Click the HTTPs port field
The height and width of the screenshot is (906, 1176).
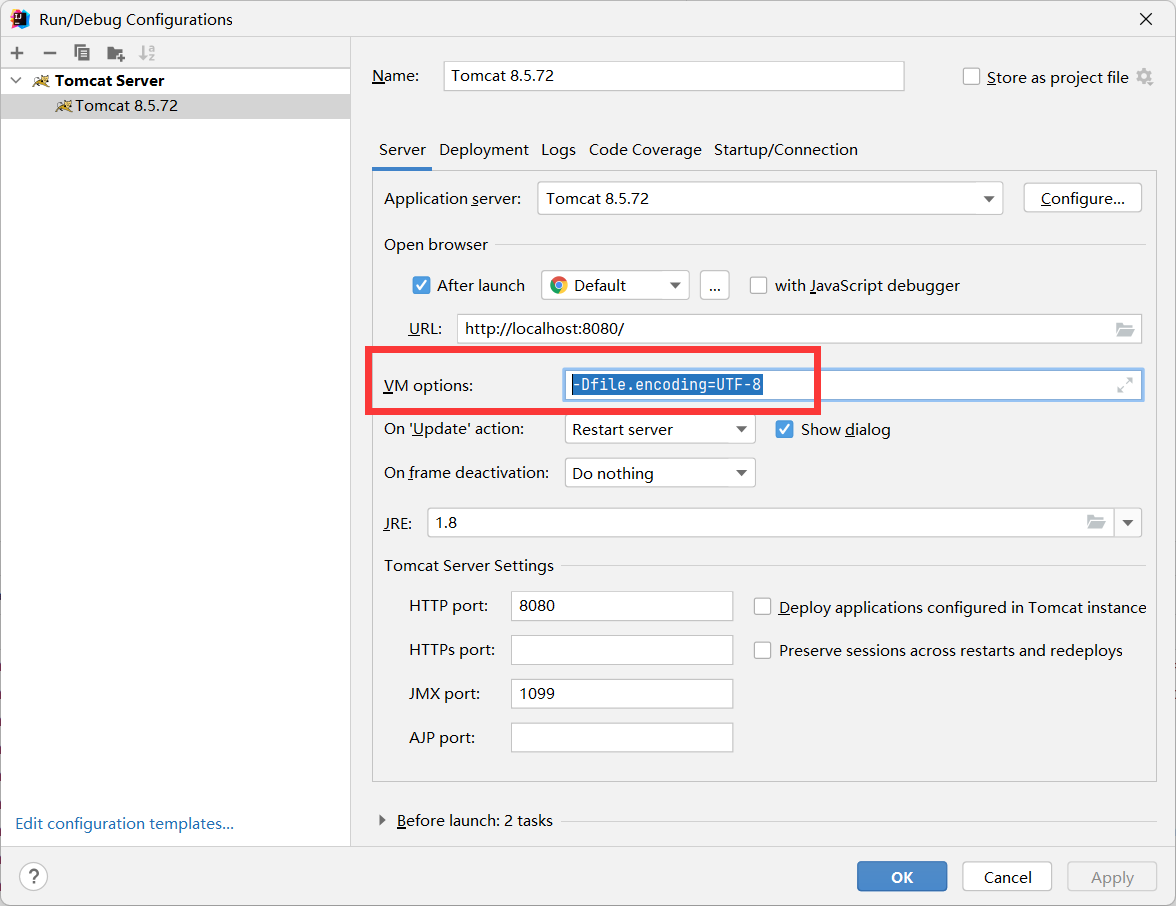622,650
